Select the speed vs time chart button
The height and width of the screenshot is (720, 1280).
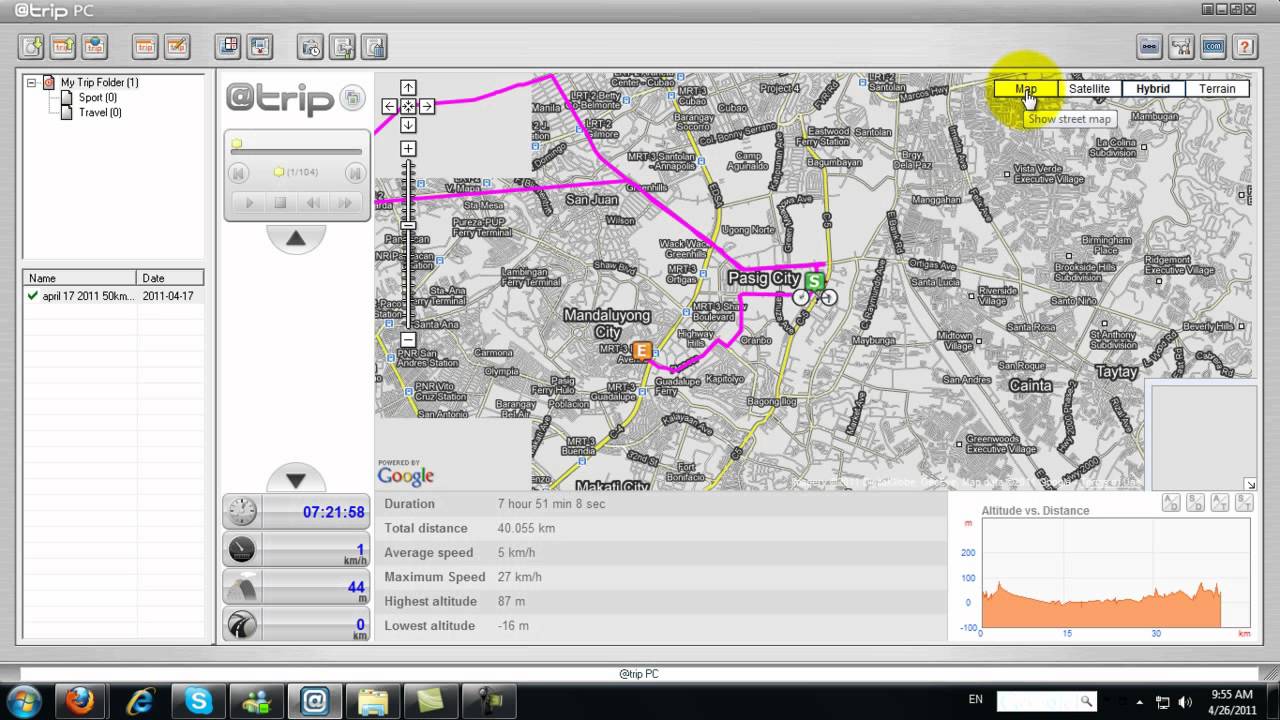(1244, 503)
